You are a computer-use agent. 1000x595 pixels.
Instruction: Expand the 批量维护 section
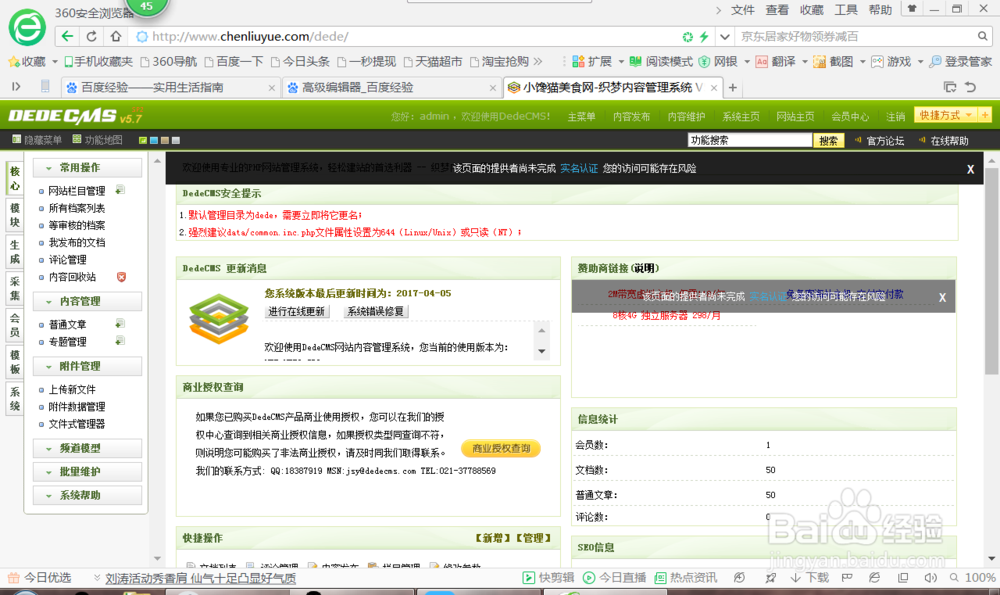click(x=87, y=472)
